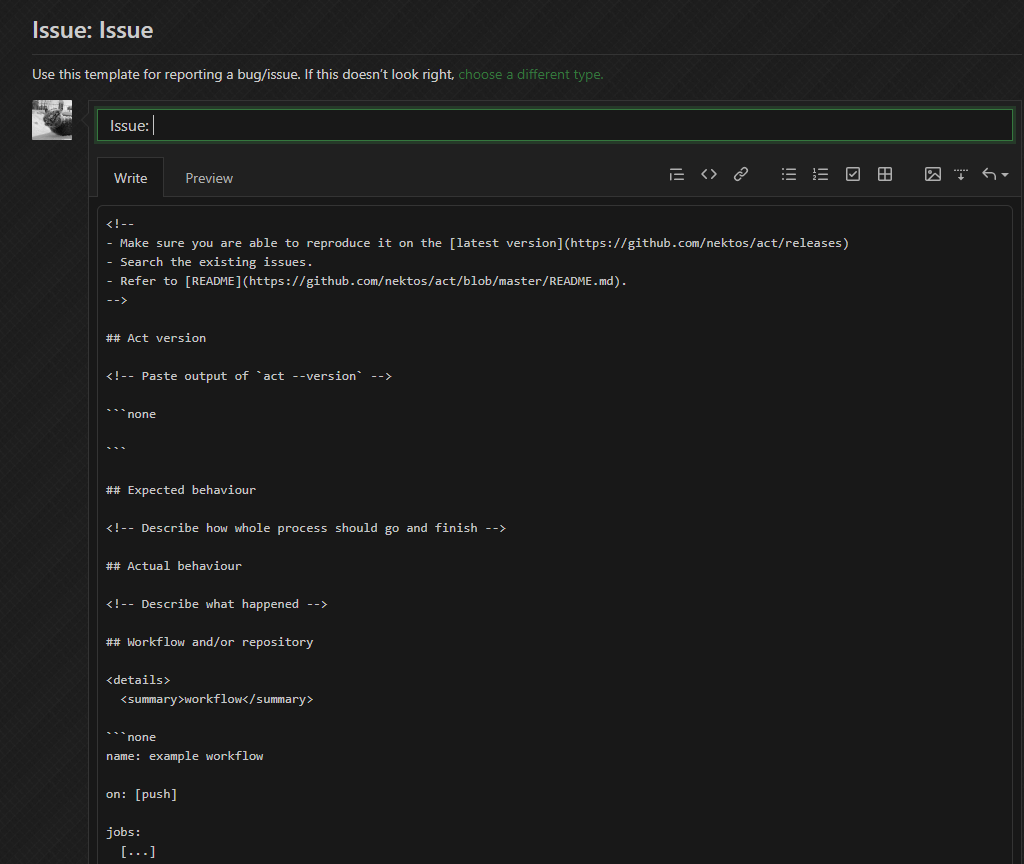Place cursor on '## Workflow and/or repository' line
The image size is (1024, 864).
coord(210,642)
